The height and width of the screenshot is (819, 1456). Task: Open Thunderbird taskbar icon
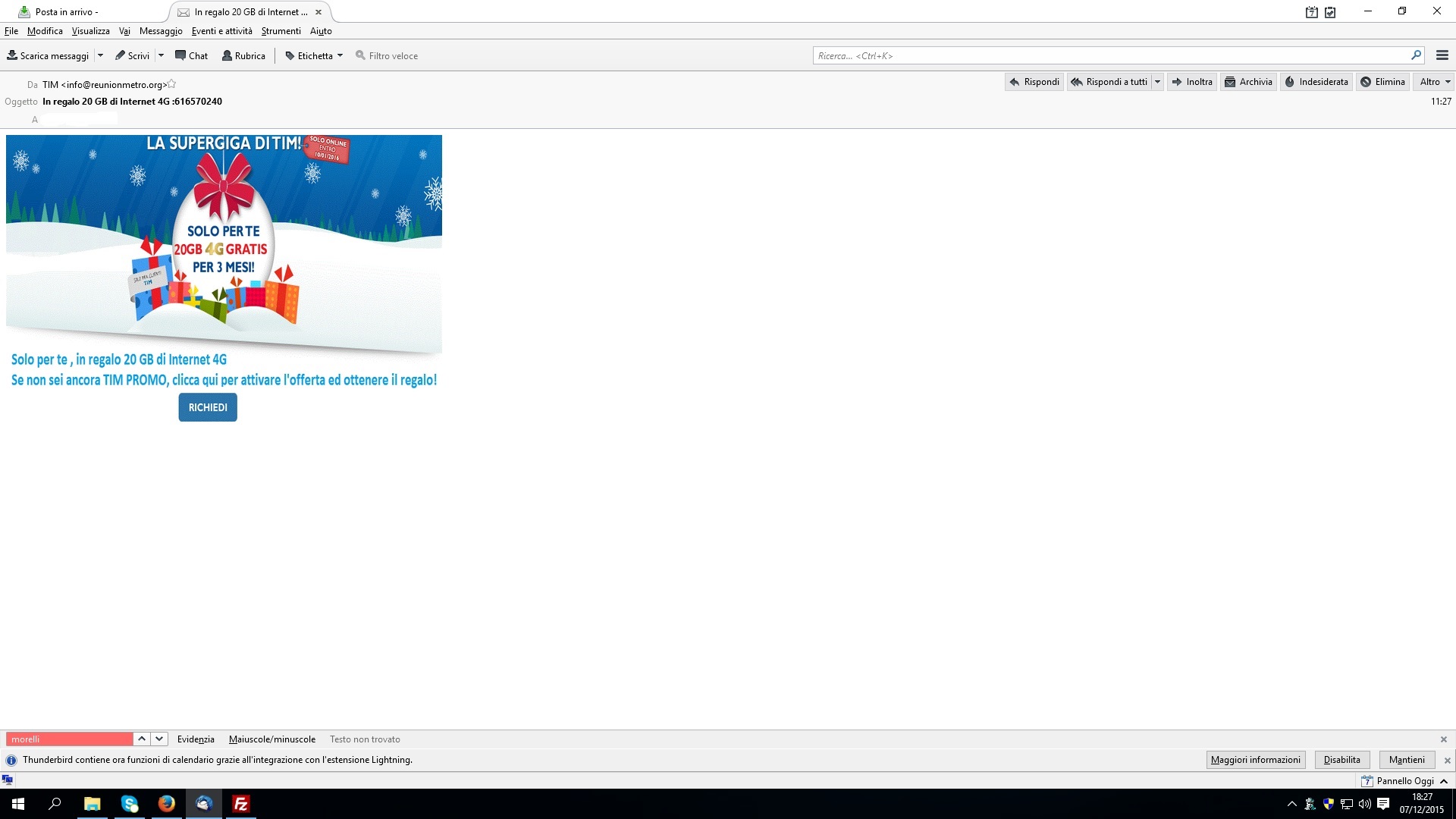[203, 804]
